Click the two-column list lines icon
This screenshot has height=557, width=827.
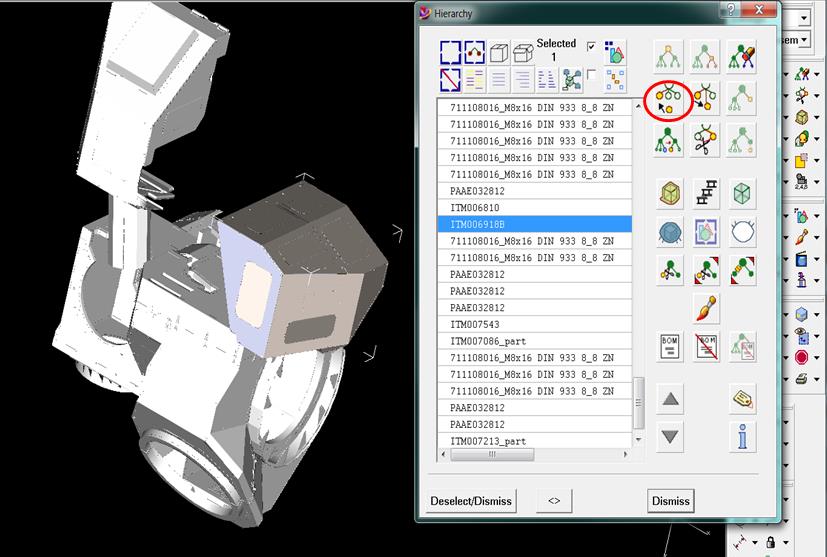click(x=547, y=80)
